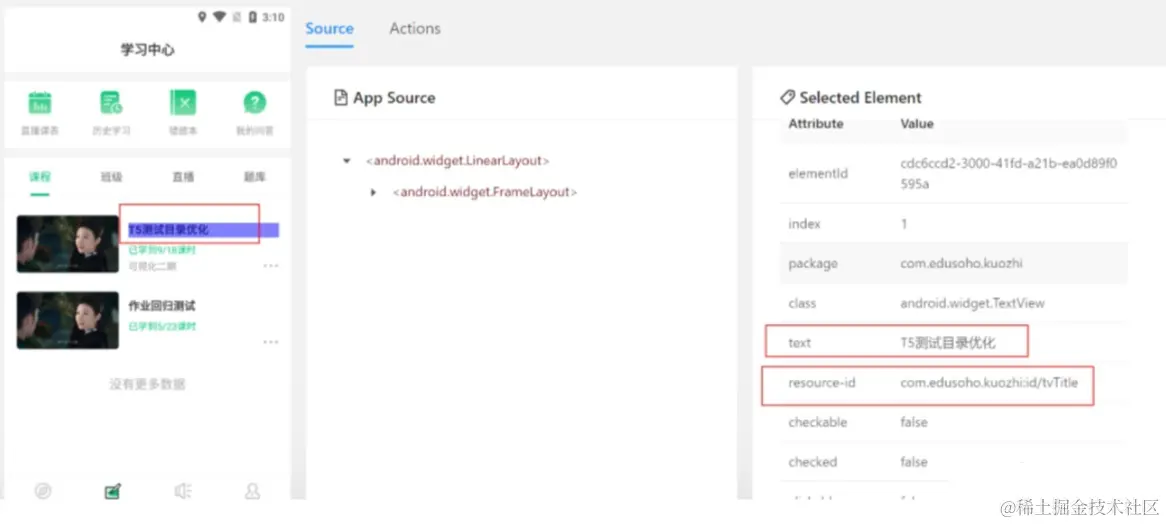The width and height of the screenshot is (1166, 524).
Task: Switch to the 班级 tab
Action: [x=111, y=177]
